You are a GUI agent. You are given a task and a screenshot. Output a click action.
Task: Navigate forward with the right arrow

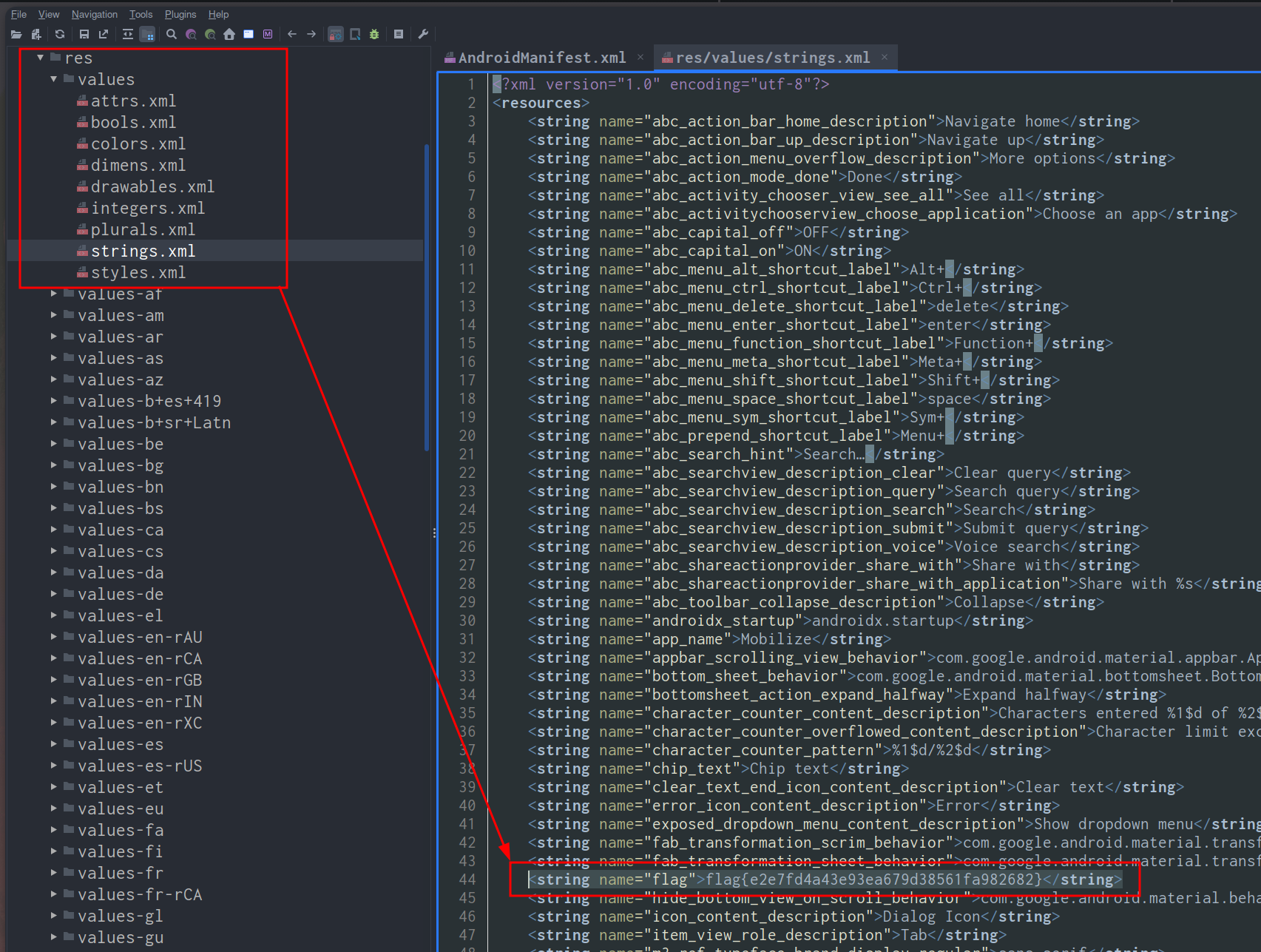tap(311, 34)
